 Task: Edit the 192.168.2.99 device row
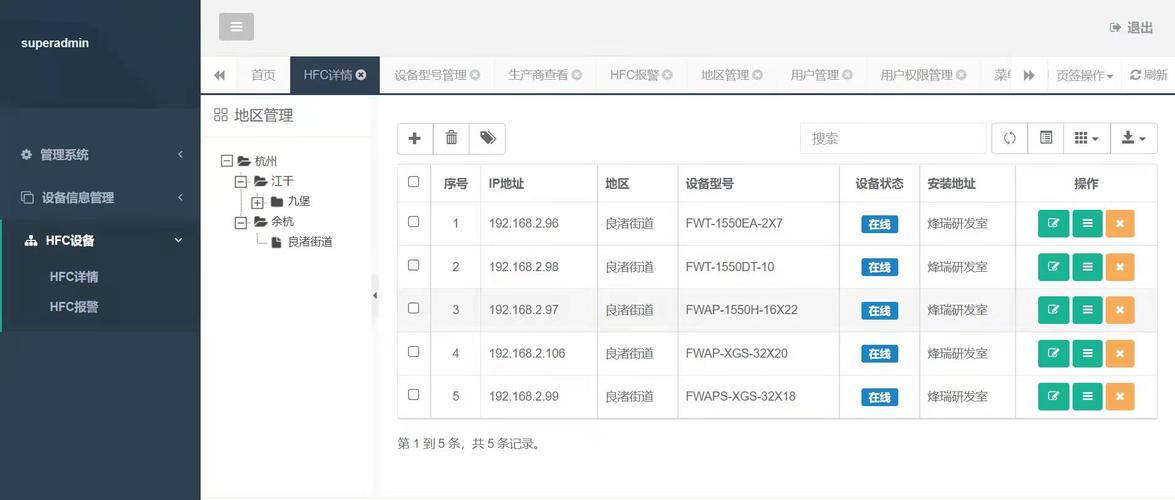click(x=1053, y=397)
